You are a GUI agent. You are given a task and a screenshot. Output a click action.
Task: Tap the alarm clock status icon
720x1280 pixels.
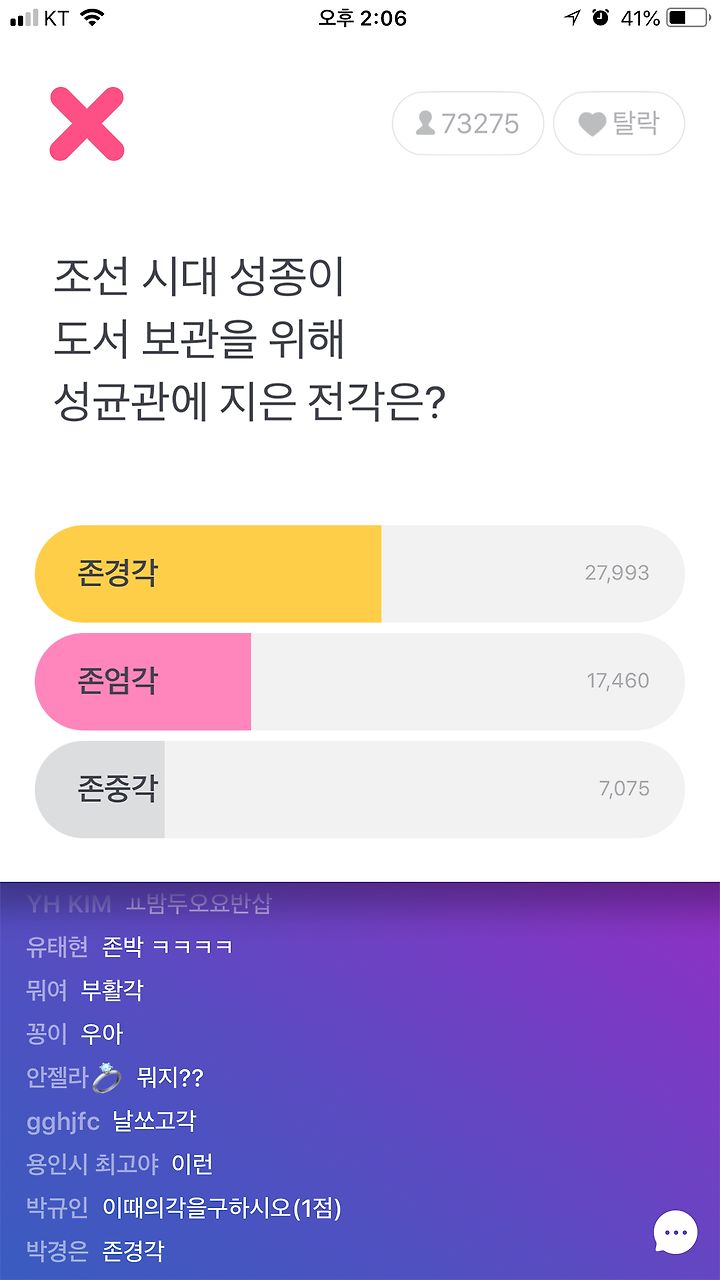click(x=600, y=18)
